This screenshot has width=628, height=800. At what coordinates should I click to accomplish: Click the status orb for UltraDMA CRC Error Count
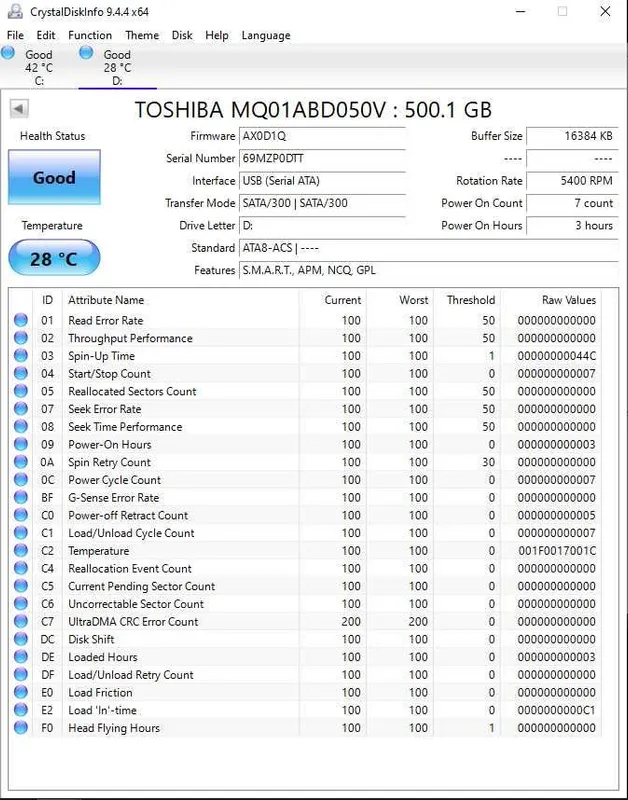pos(20,621)
